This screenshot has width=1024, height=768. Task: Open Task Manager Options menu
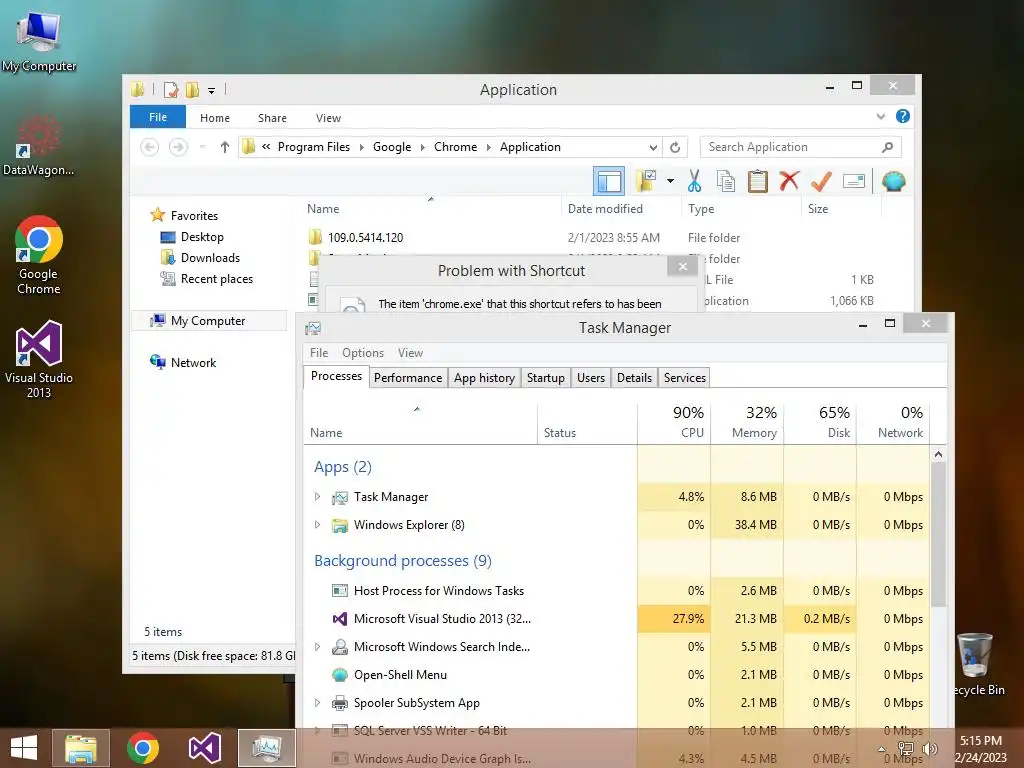click(363, 353)
